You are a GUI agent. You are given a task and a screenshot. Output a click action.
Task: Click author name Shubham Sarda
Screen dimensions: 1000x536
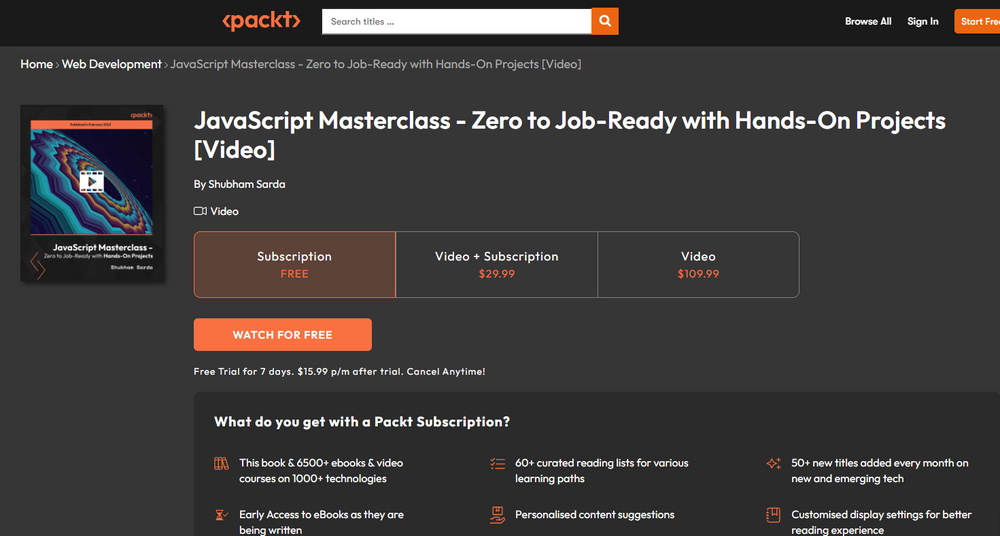pos(247,184)
